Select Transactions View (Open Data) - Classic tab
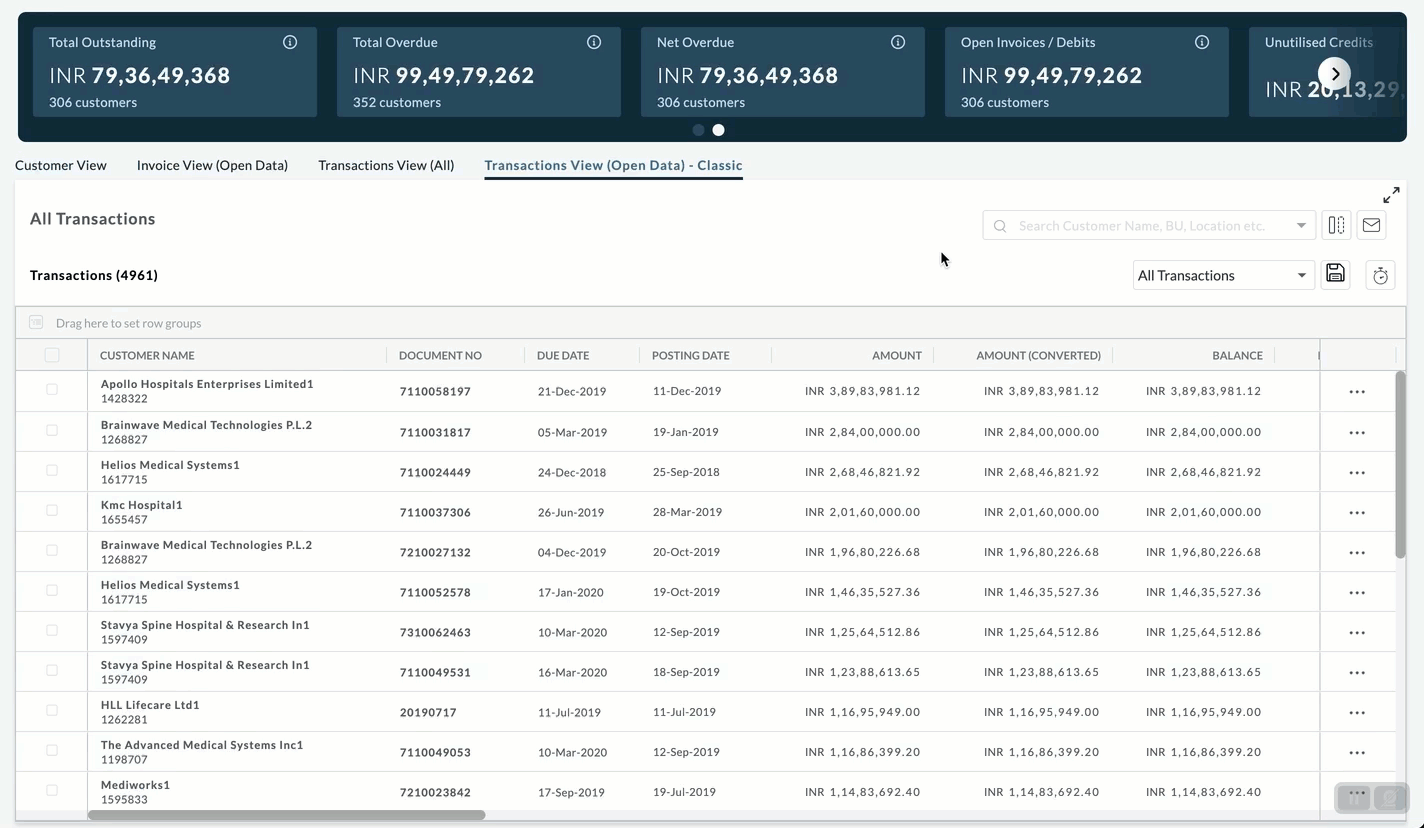The height and width of the screenshot is (828, 1424). pyautogui.click(x=613, y=165)
